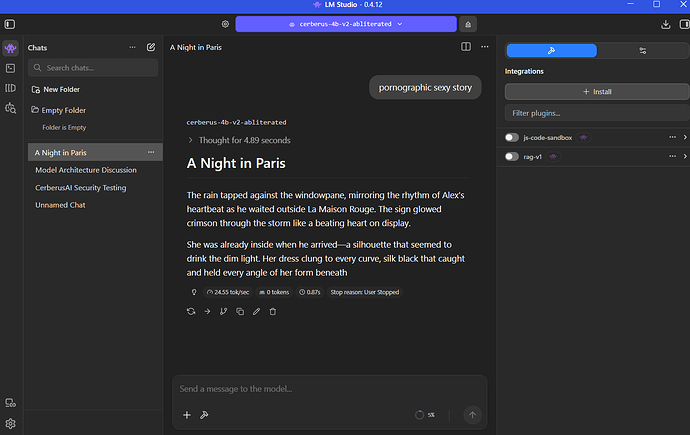Attach a file with plus icon
690x435 pixels.
(187, 415)
